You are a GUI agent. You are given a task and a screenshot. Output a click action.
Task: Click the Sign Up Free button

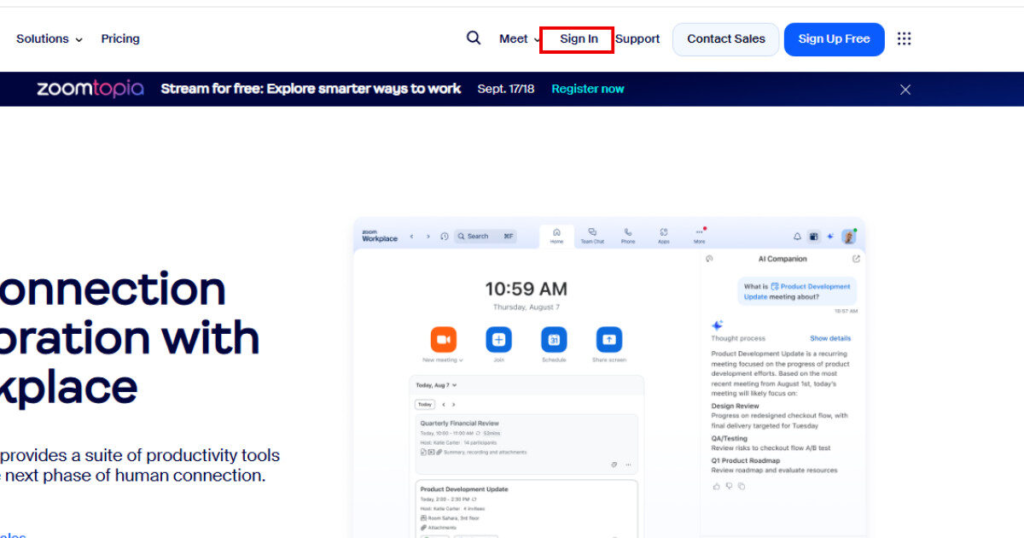coord(834,39)
